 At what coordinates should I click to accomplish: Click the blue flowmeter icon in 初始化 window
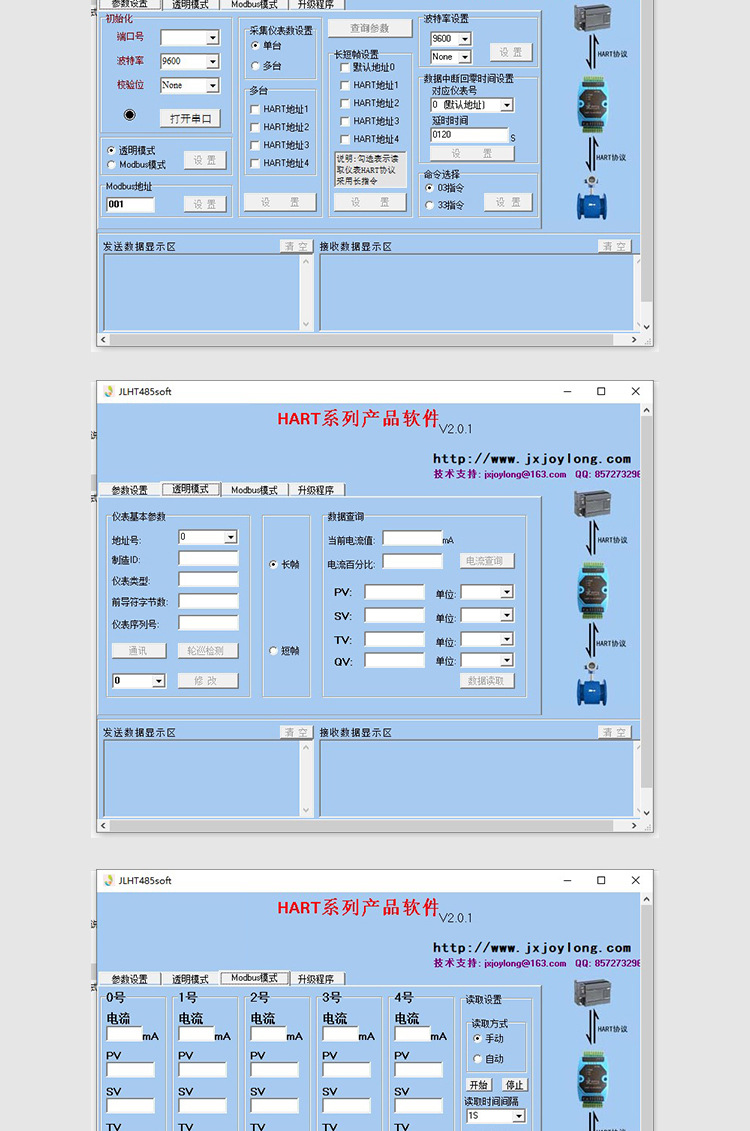click(592, 198)
